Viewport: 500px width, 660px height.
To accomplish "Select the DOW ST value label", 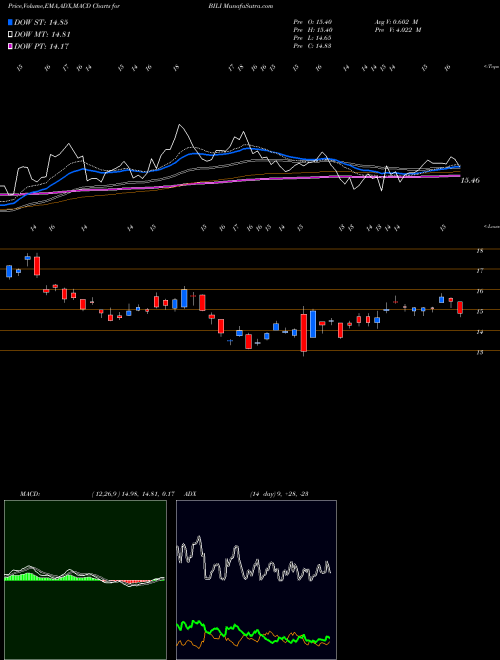I will pos(41,22).
